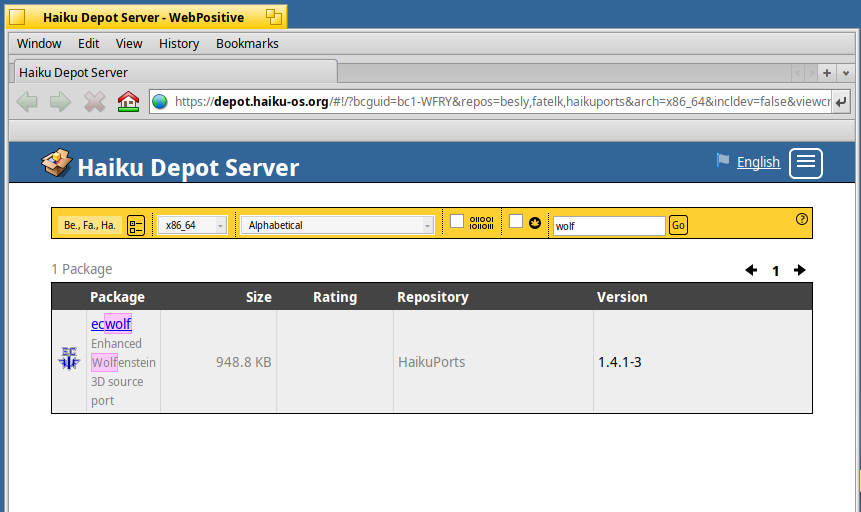
Task: Click the Size column header
Action: coord(259,297)
